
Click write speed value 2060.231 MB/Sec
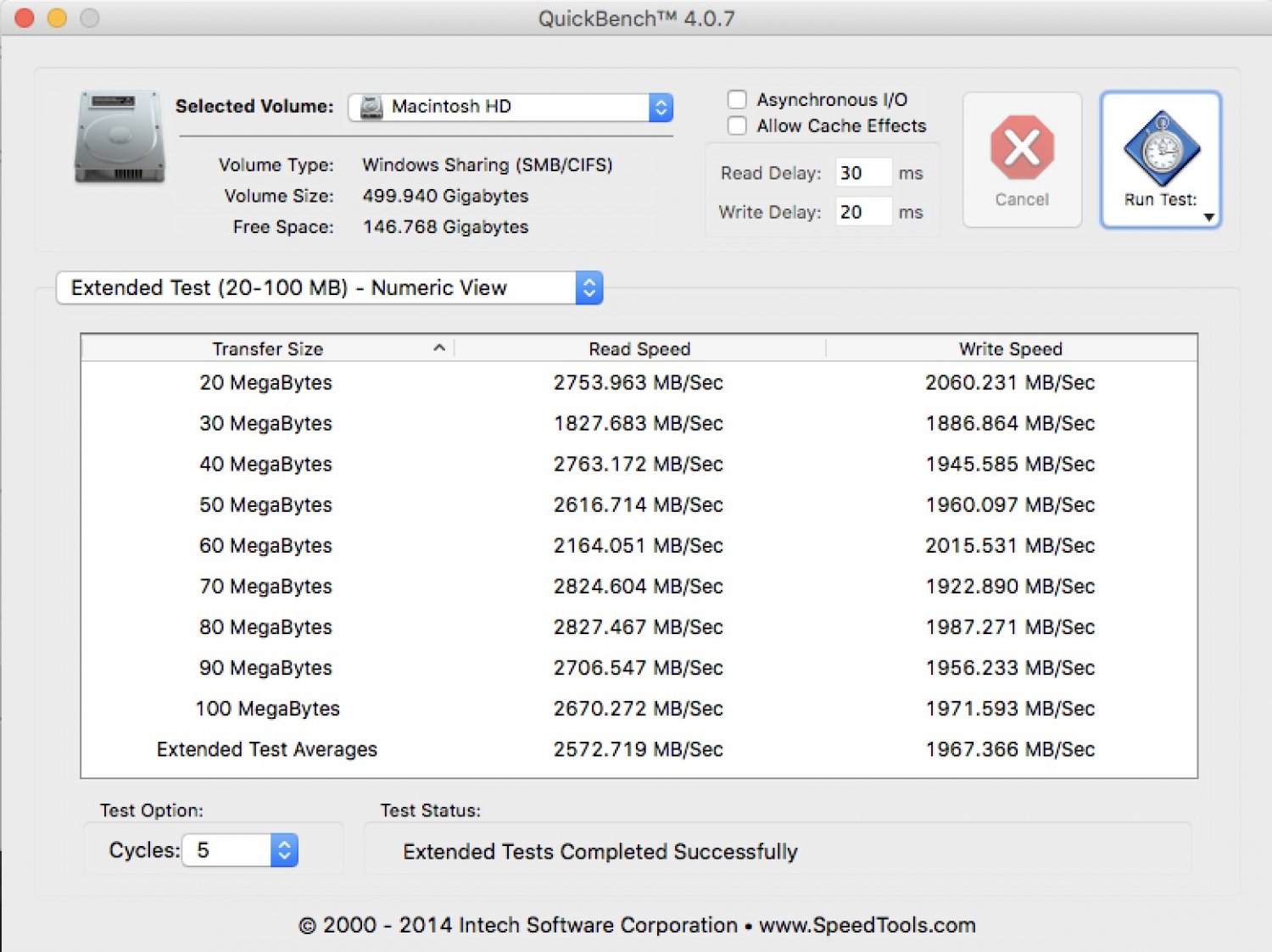1010,383
